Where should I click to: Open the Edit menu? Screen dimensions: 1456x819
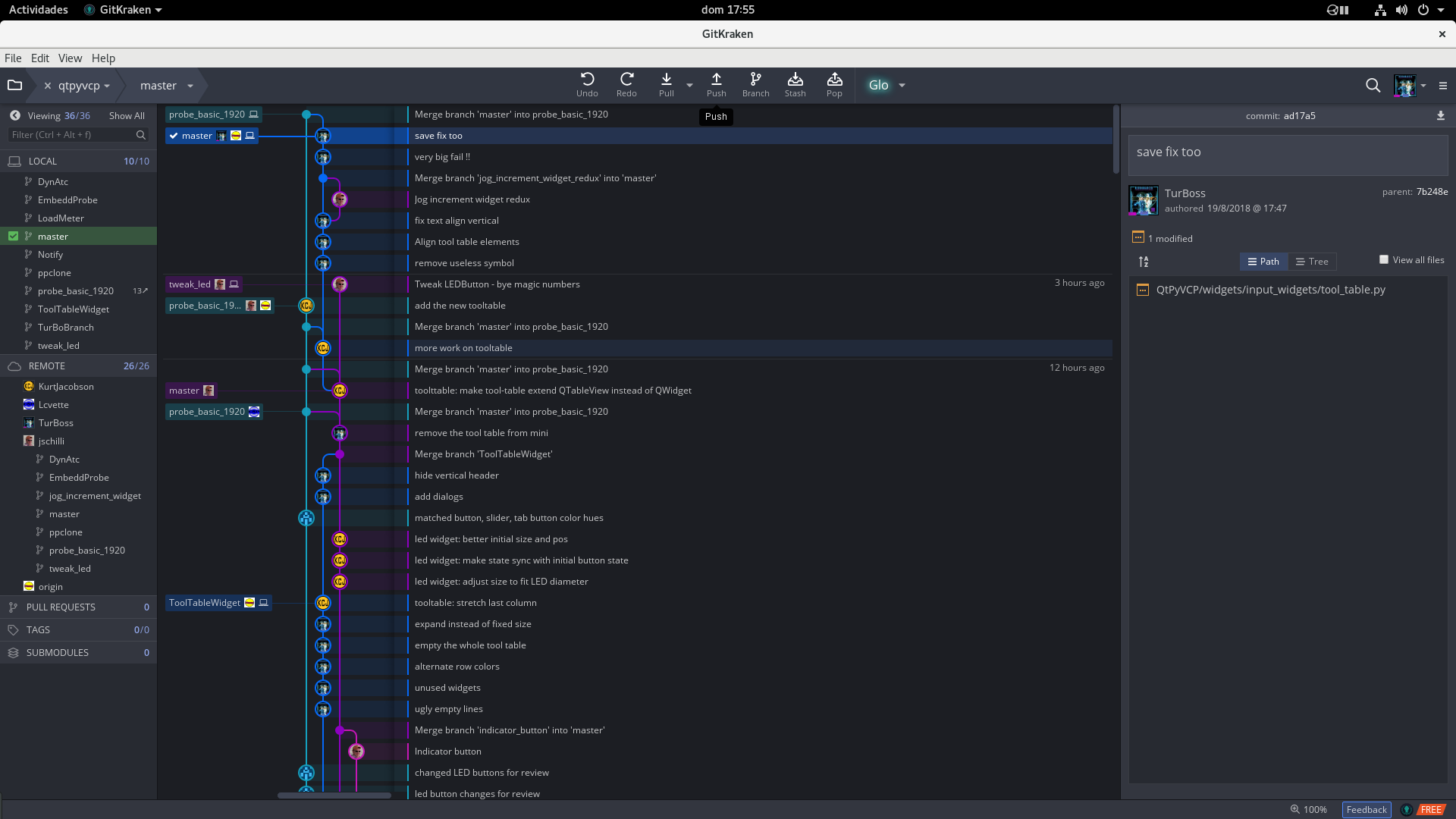(x=40, y=58)
